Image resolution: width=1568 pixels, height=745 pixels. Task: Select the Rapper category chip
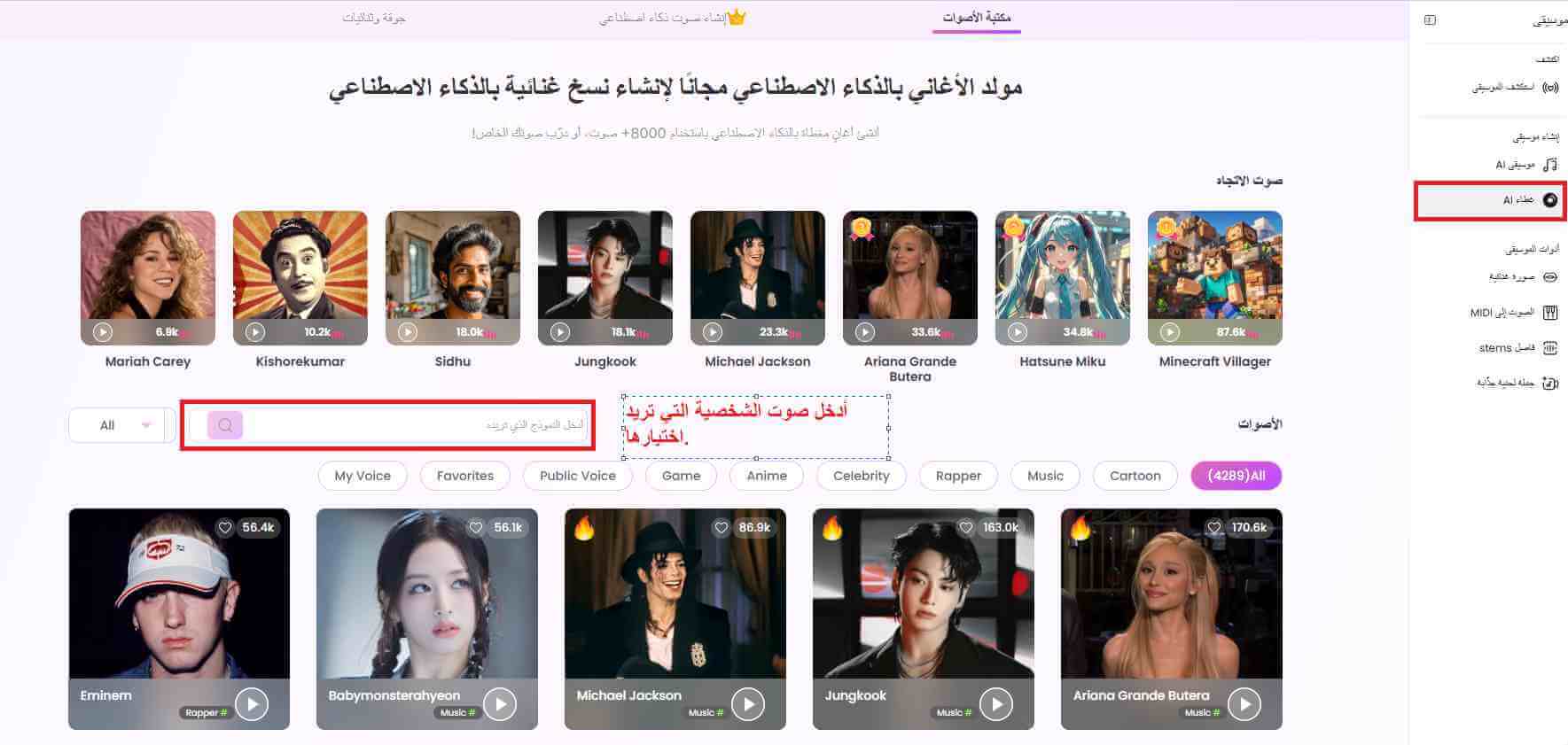tap(959, 476)
